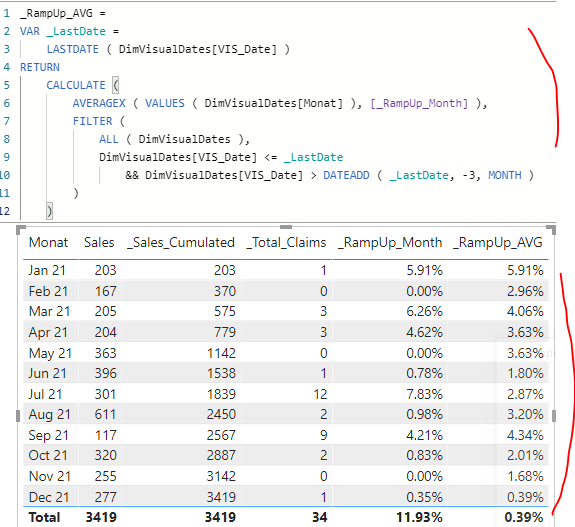Click Sales value 611 for Aug 21
This screenshot has width=575, height=527.
coord(105,414)
